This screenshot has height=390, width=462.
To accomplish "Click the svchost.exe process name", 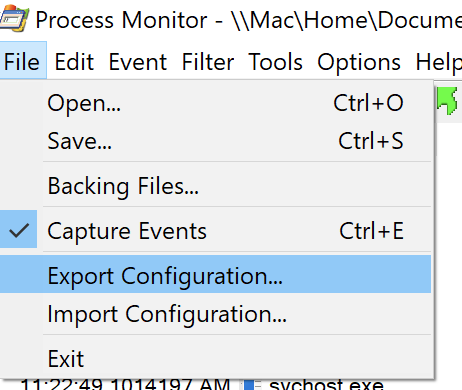I will tap(326, 384).
